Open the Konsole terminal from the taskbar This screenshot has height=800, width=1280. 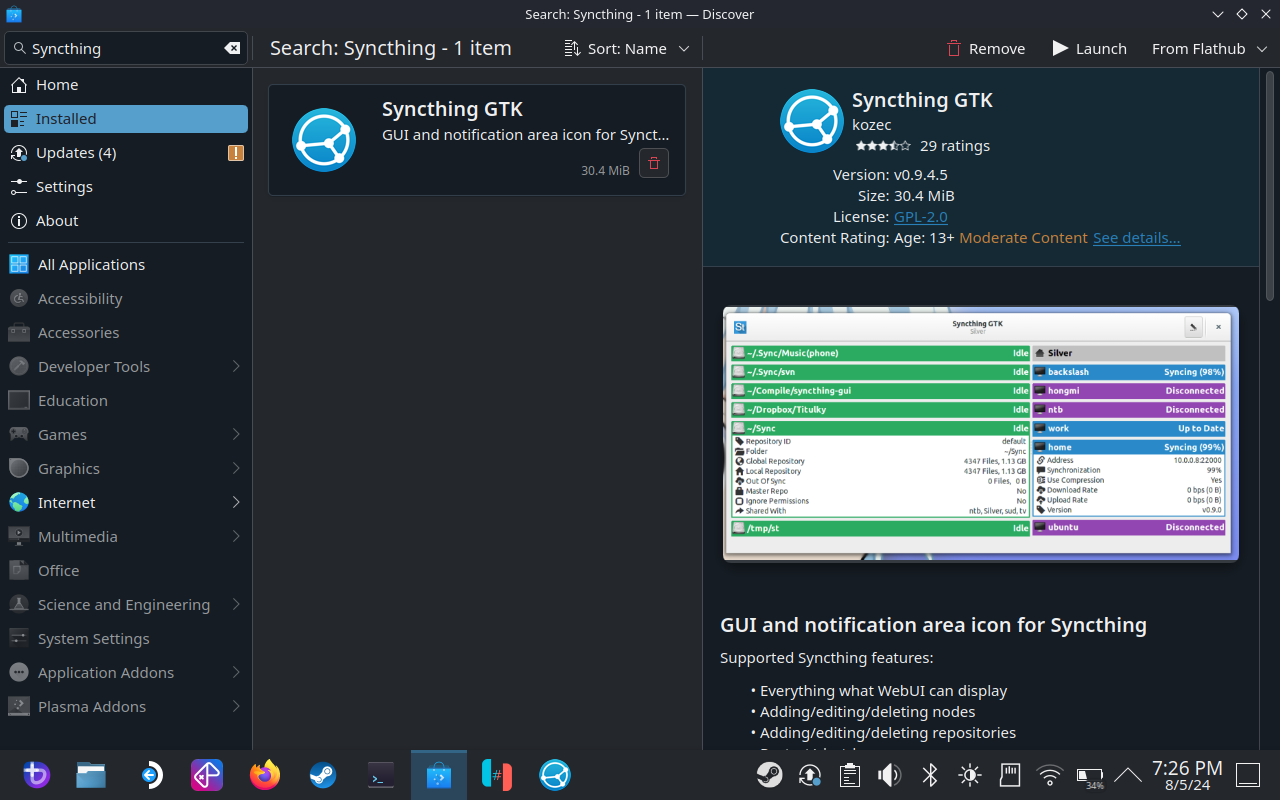(381, 775)
